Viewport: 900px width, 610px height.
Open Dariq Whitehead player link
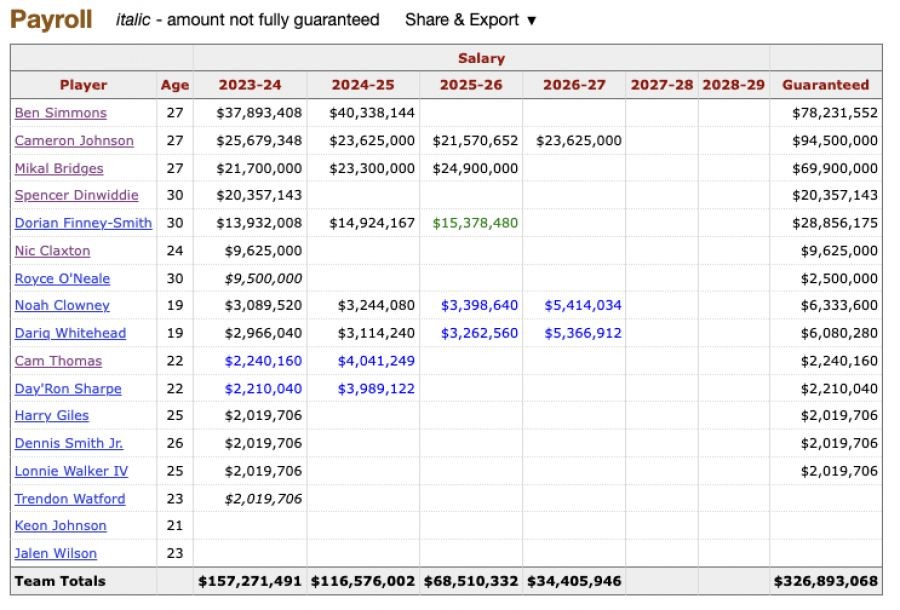click(x=70, y=333)
